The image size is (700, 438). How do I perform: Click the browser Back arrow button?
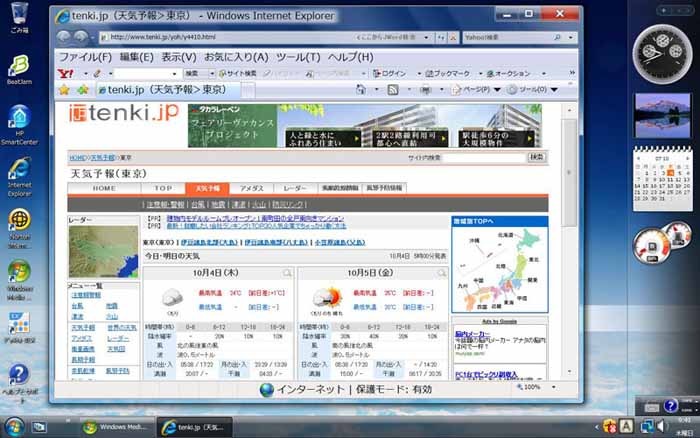[64, 37]
